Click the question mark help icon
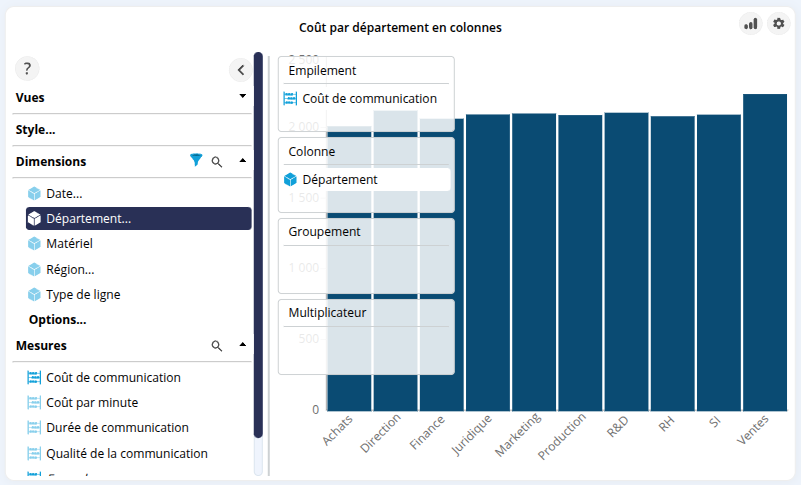The image size is (801, 485). (27, 69)
